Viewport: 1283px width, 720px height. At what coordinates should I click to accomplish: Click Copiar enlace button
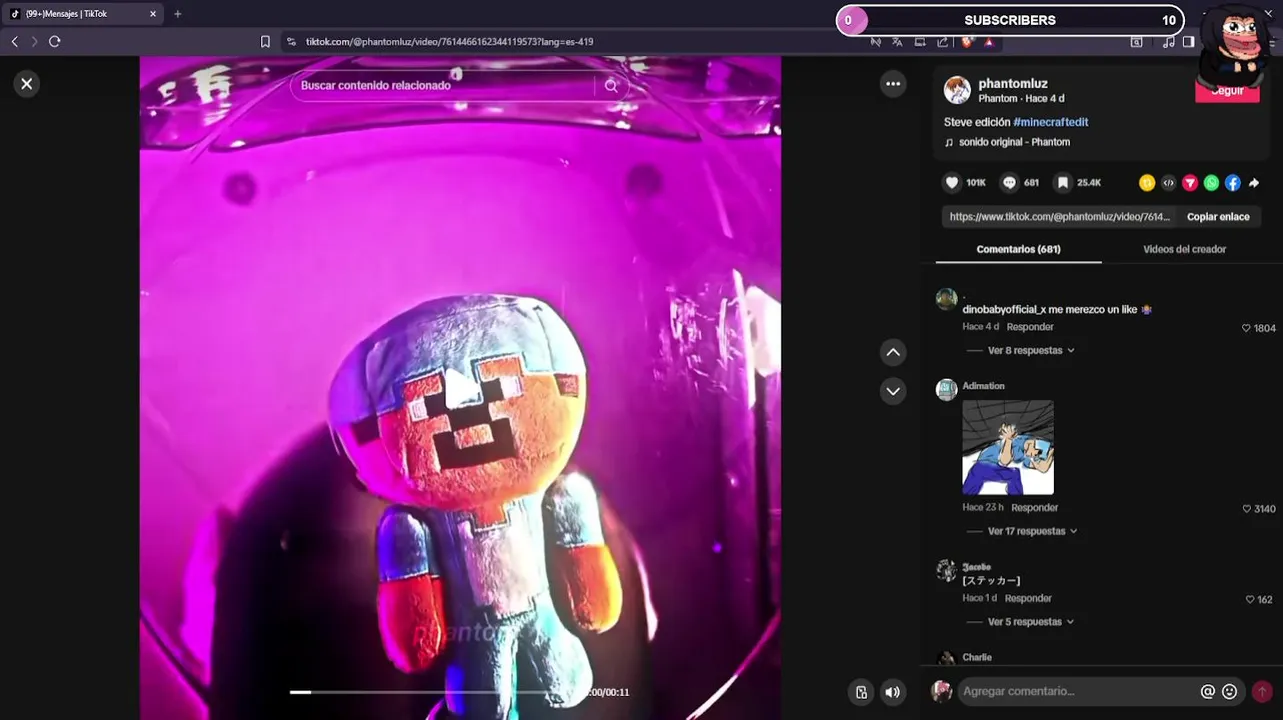pos(1218,217)
